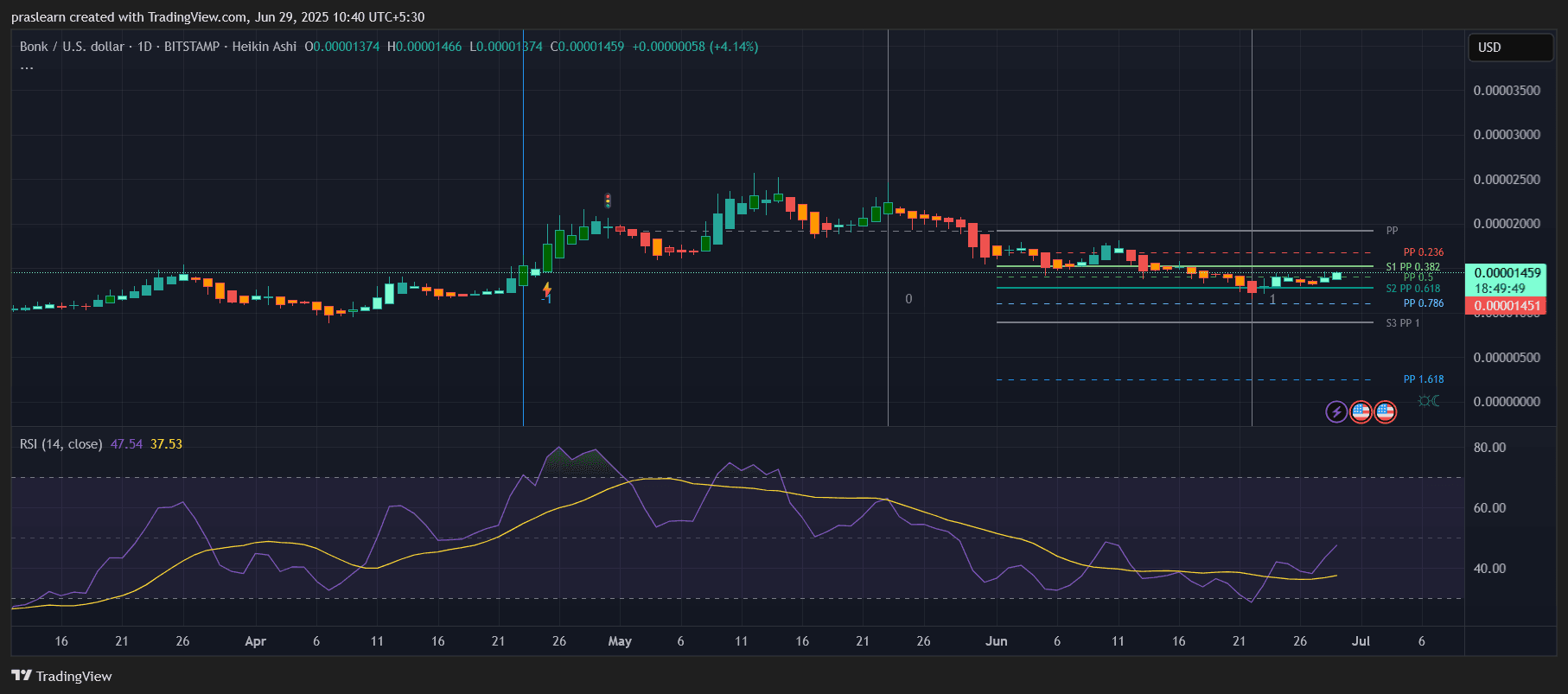Click the S3 PP 1 level label

(1403, 323)
